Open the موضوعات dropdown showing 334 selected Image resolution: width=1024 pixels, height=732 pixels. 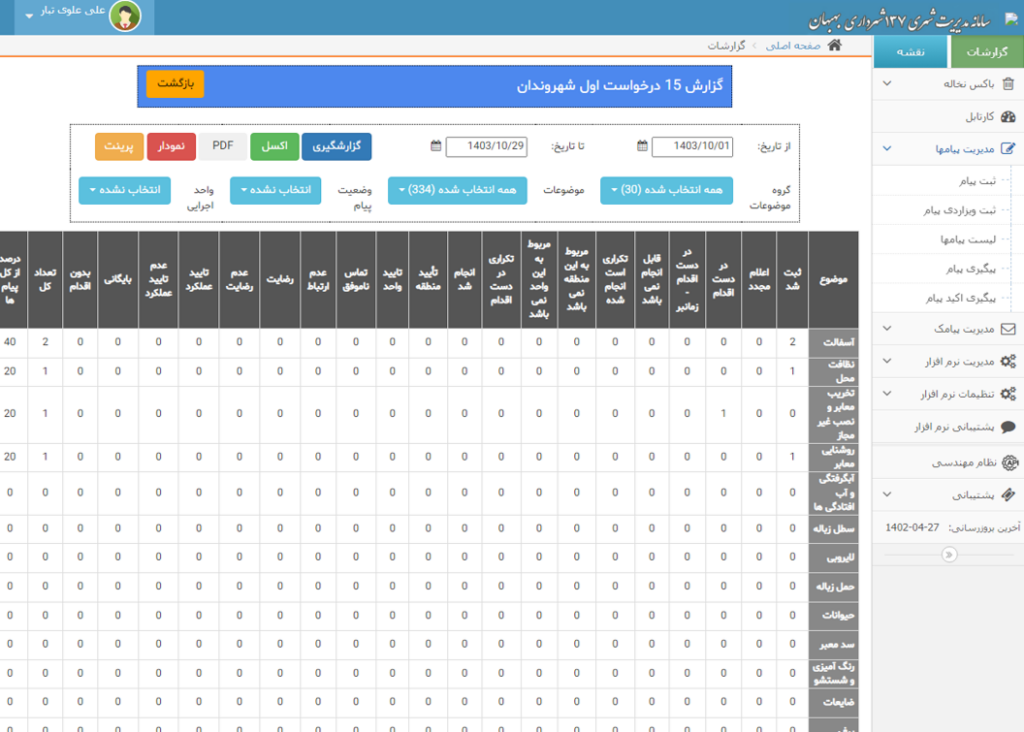(x=457, y=190)
